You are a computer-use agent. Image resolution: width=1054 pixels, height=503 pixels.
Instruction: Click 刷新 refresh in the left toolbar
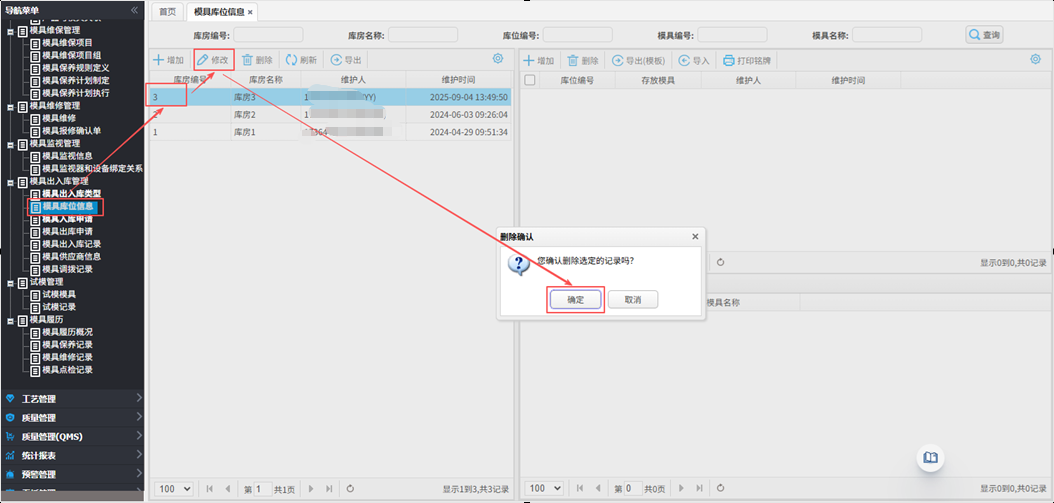pos(301,60)
